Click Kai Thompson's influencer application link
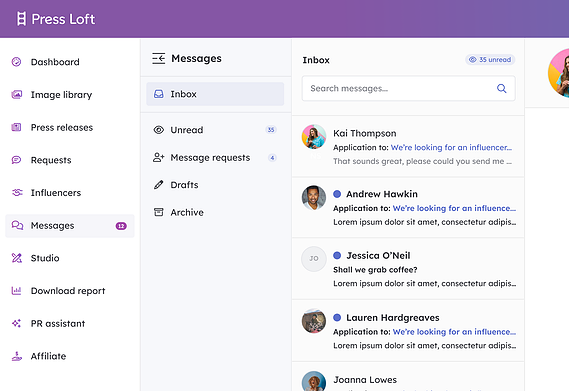This screenshot has height=391, width=569. [451, 147]
